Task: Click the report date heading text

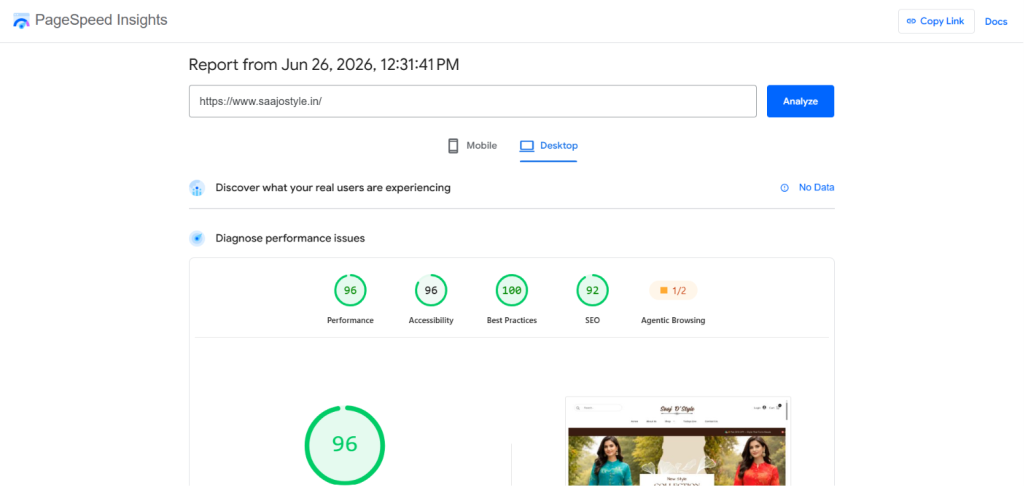Action: click(x=324, y=65)
